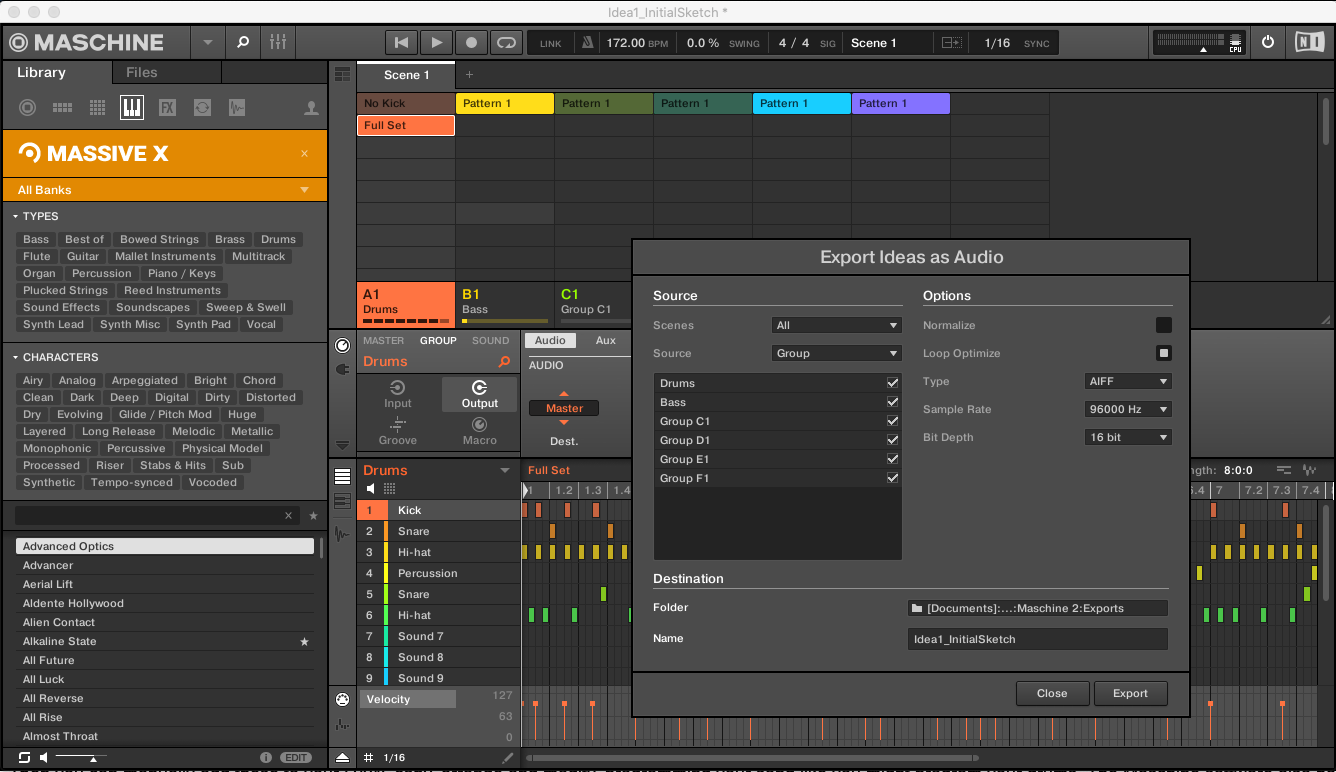
Task: Open quick browse magnifier next to Drums
Action: point(504,362)
